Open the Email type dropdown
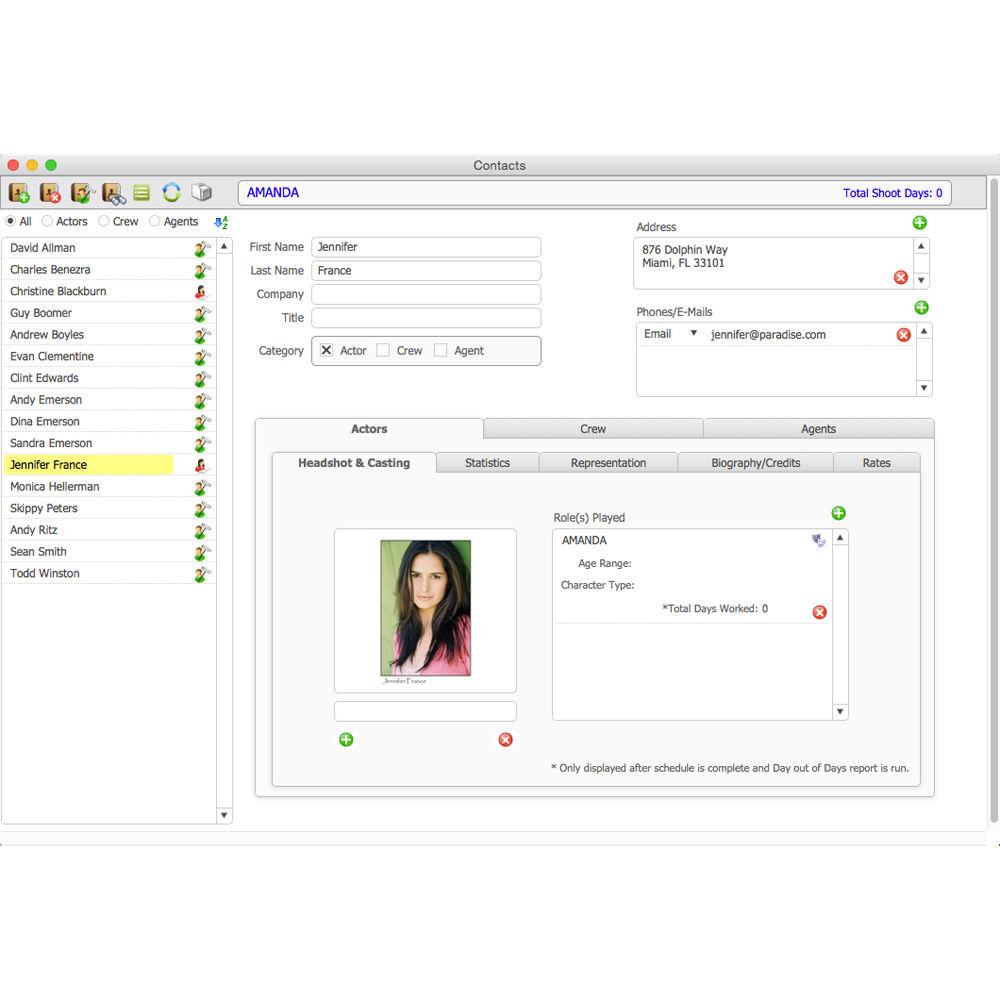 pos(694,334)
